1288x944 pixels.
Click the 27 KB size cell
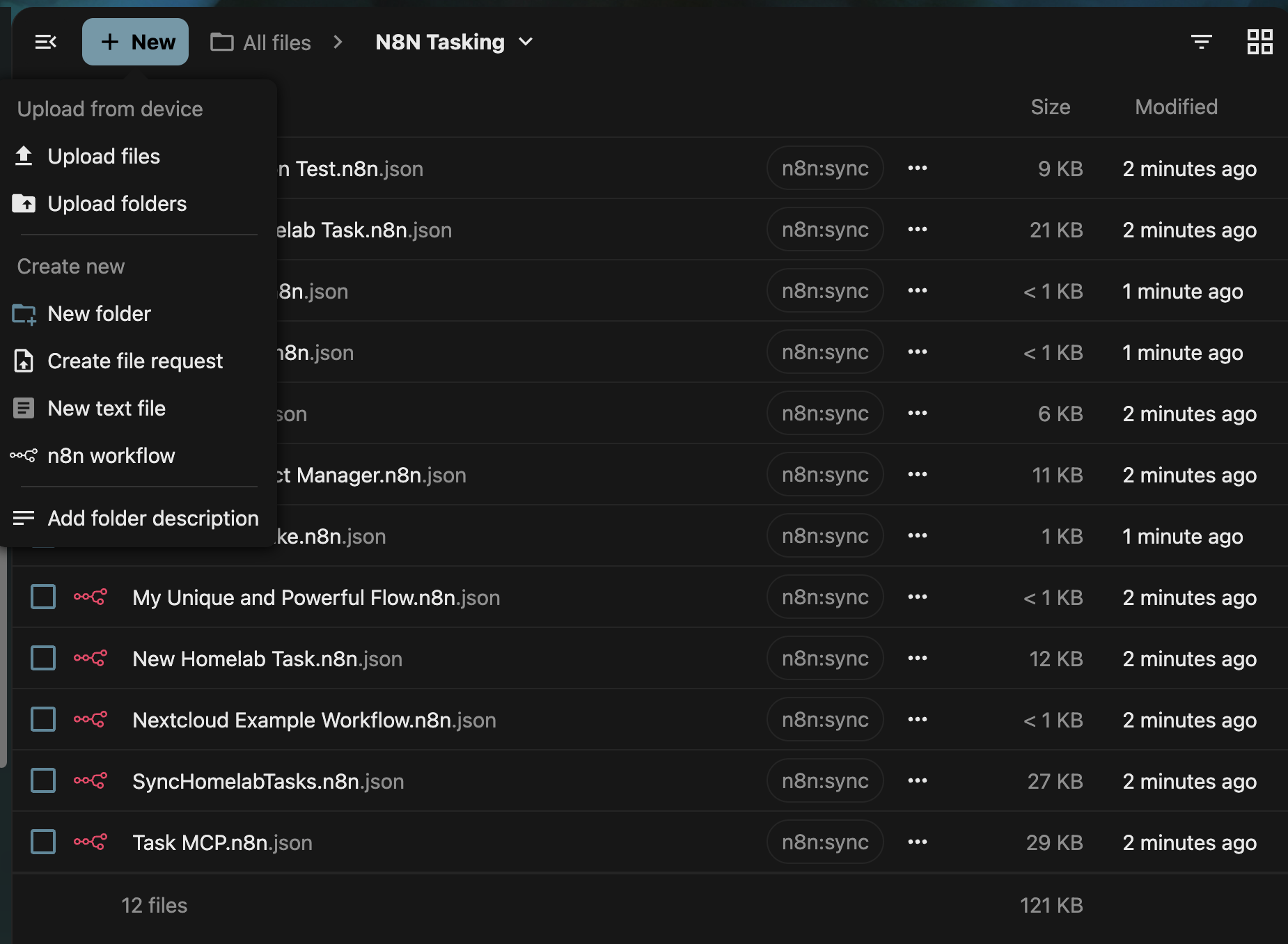pyautogui.click(x=1055, y=781)
